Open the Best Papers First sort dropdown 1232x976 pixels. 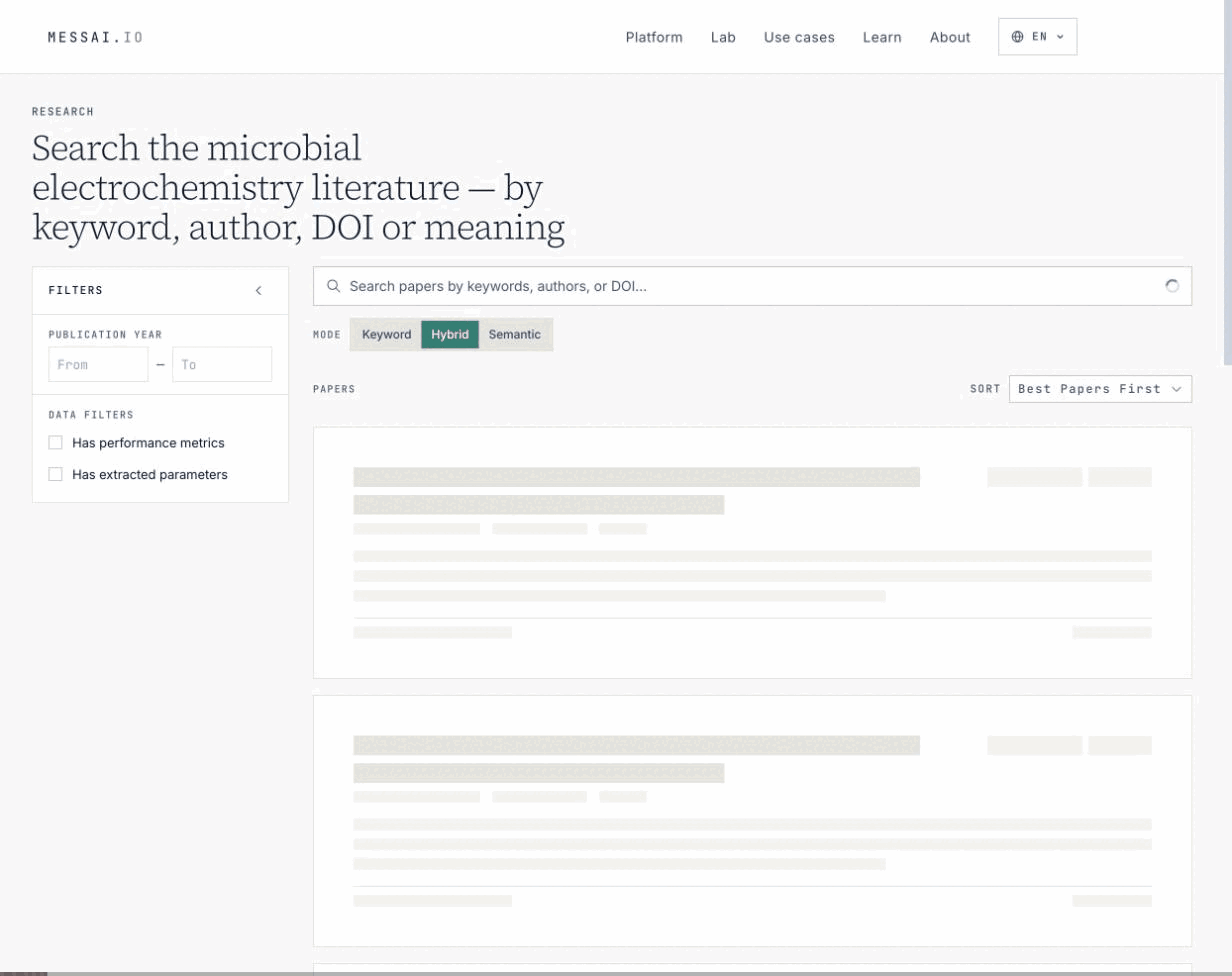(1100, 389)
